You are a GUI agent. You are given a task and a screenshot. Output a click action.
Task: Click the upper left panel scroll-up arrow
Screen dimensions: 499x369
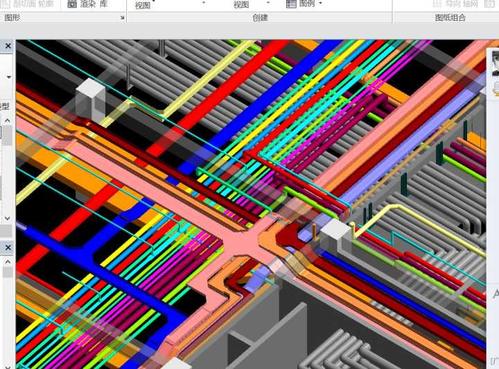point(8,120)
